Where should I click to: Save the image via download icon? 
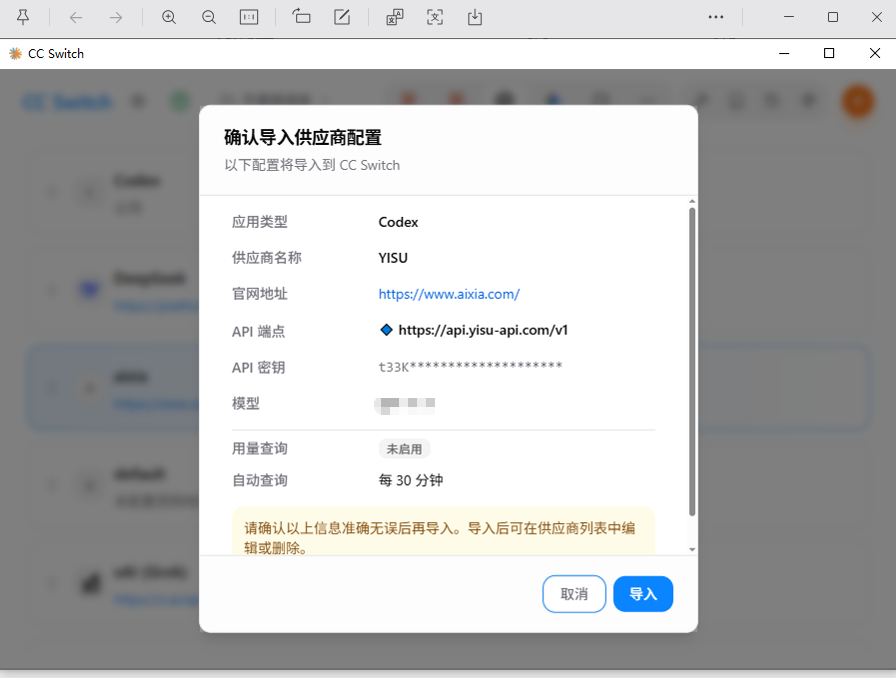point(475,17)
